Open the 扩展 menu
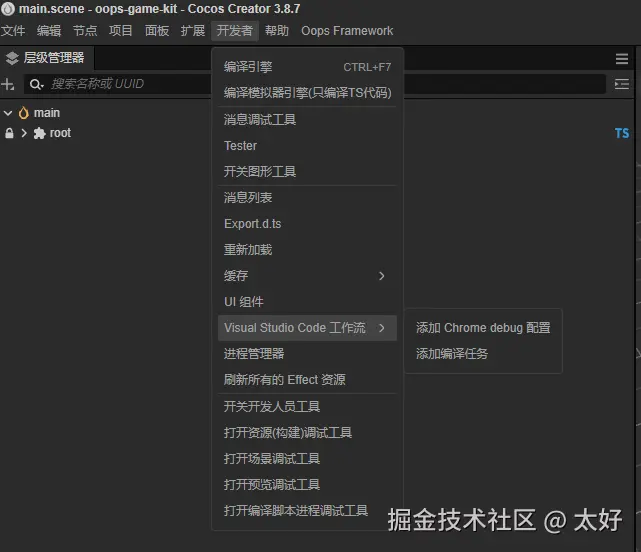Image resolution: width=641 pixels, height=552 pixels. tap(193, 31)
